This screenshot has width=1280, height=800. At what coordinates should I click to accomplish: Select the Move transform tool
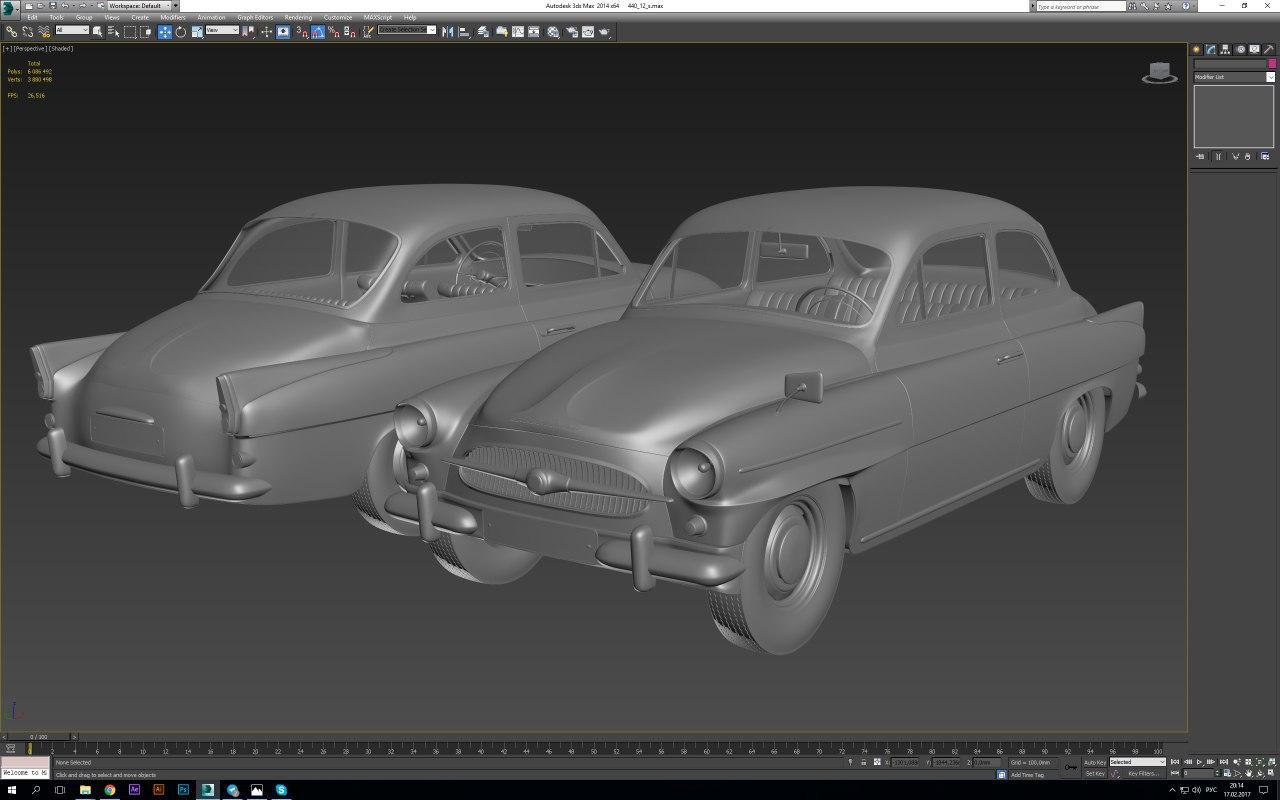pos(165,32)
